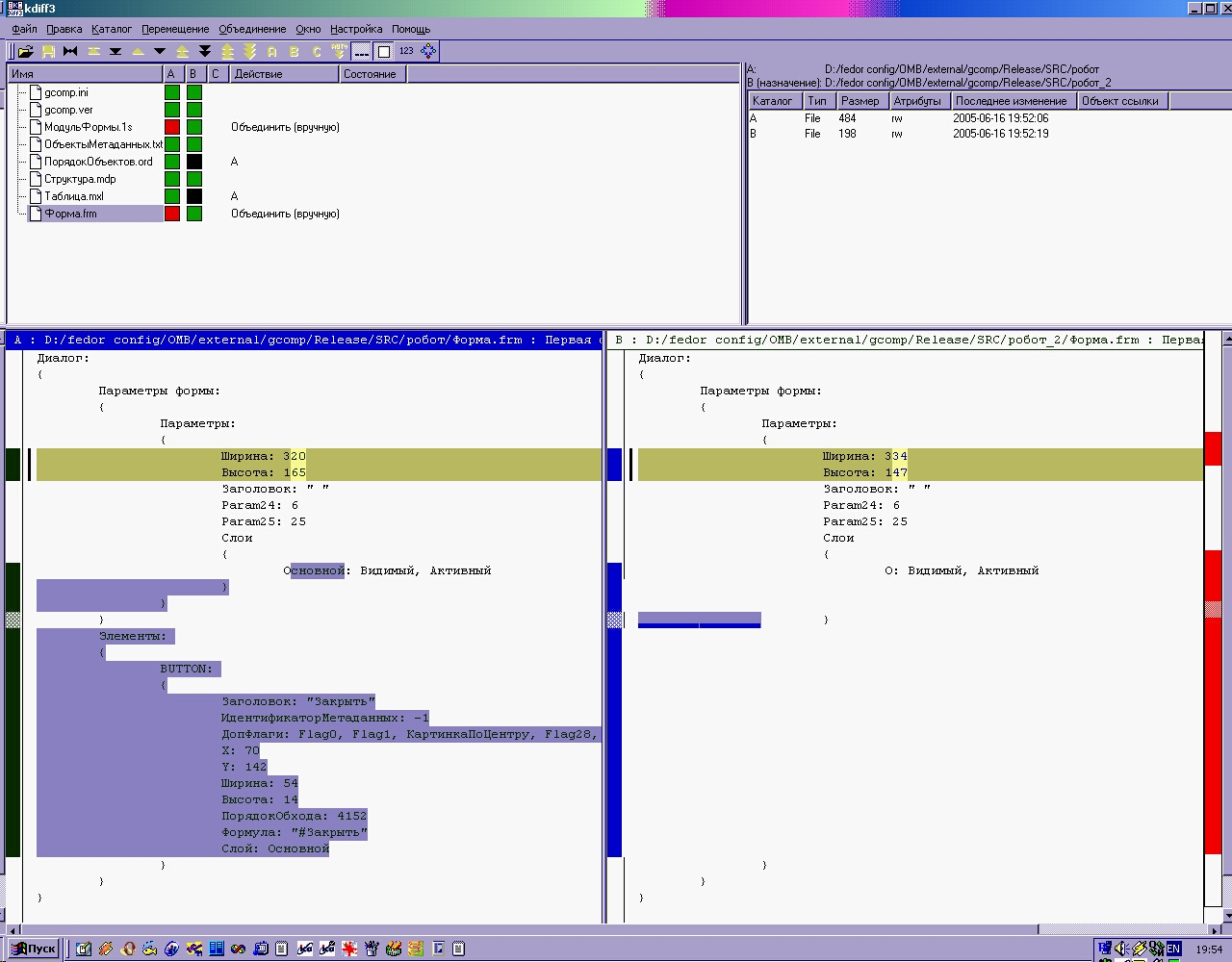Viewport: 1232px width, 962px height.
Task: Choose lines from source A toolbar icon
Action: [x=272, y=51]
